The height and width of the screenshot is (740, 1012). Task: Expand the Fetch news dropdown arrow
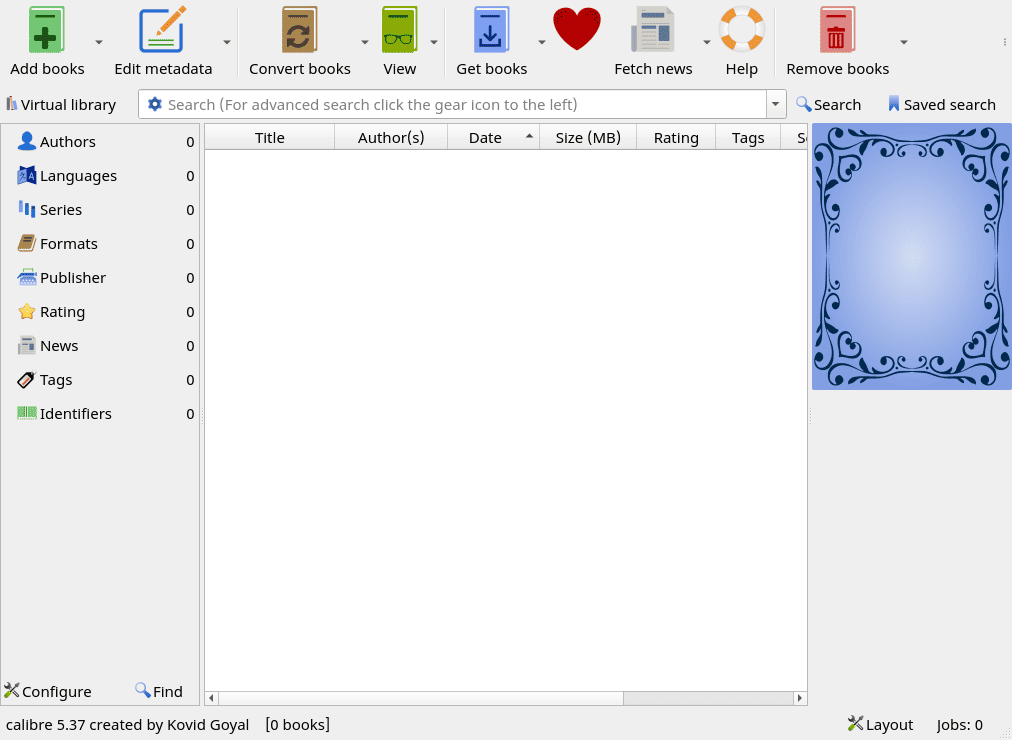pos(707,42)
